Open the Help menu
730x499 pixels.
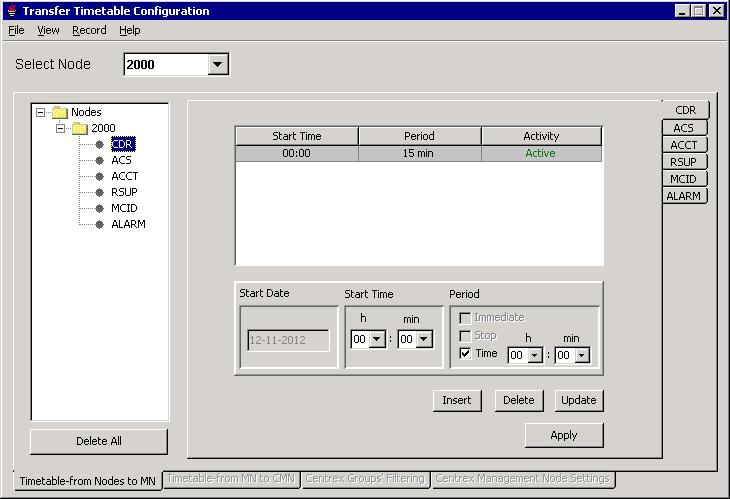point(129,30)
